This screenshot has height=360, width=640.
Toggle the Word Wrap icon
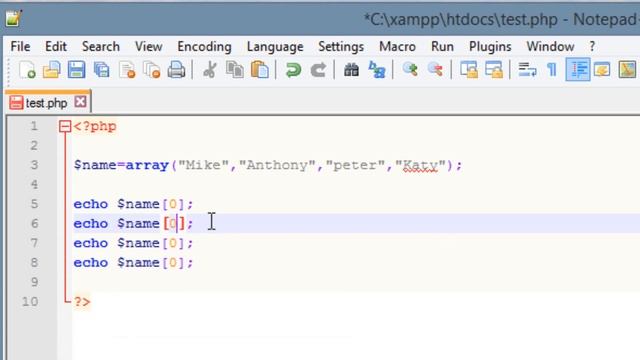(527, 70)
